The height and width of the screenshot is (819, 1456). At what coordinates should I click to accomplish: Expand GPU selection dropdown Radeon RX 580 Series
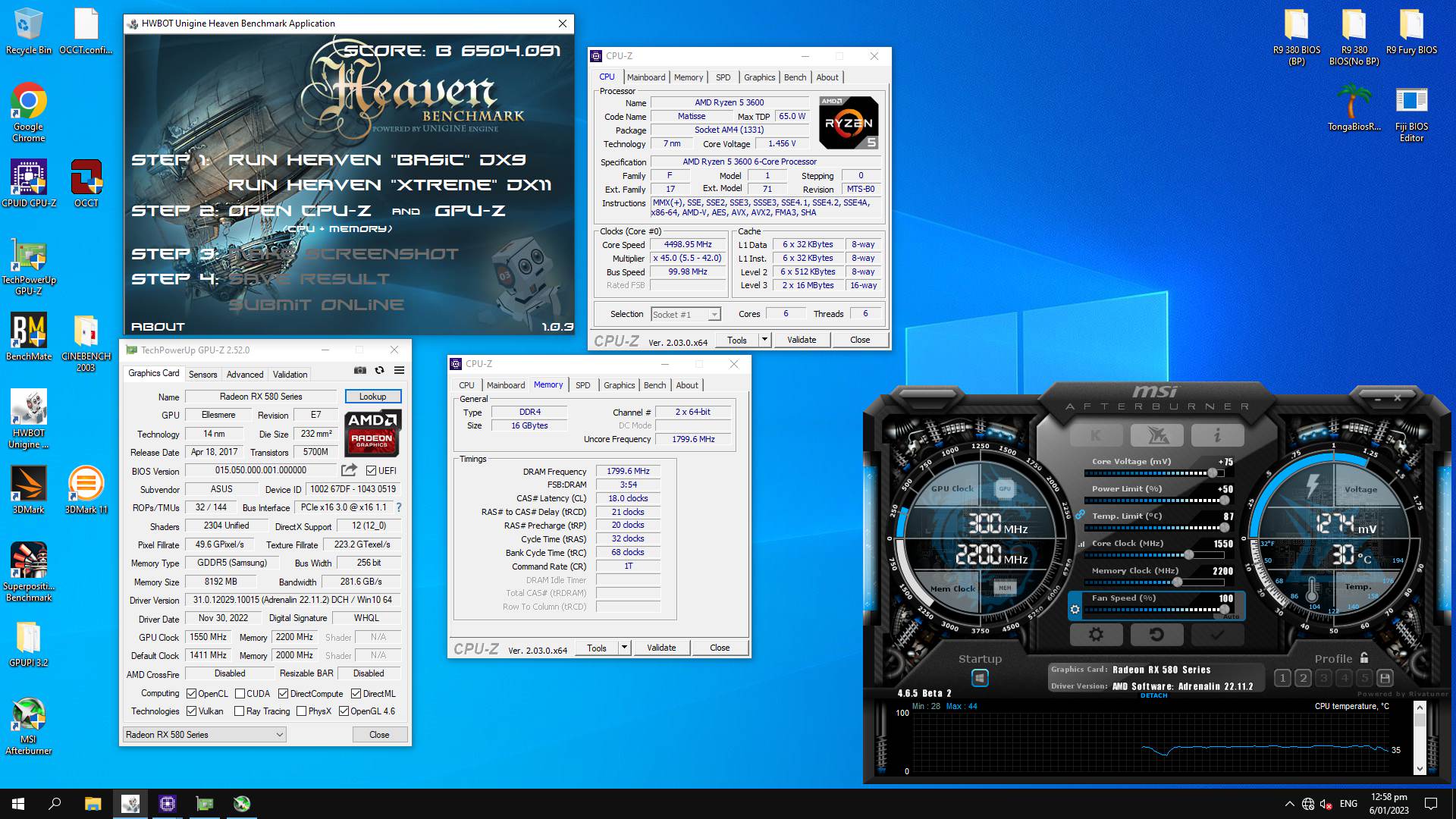tap(205, 734)
